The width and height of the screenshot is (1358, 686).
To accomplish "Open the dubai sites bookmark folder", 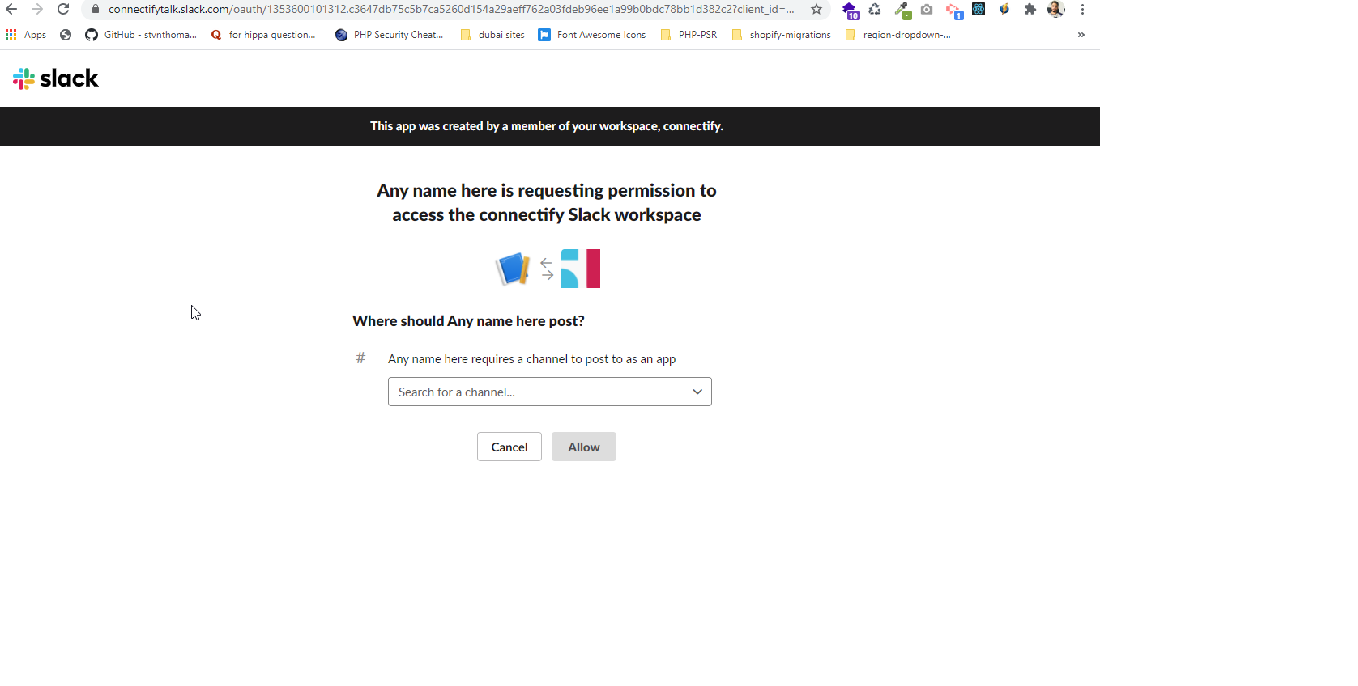I will pos(493,34).
